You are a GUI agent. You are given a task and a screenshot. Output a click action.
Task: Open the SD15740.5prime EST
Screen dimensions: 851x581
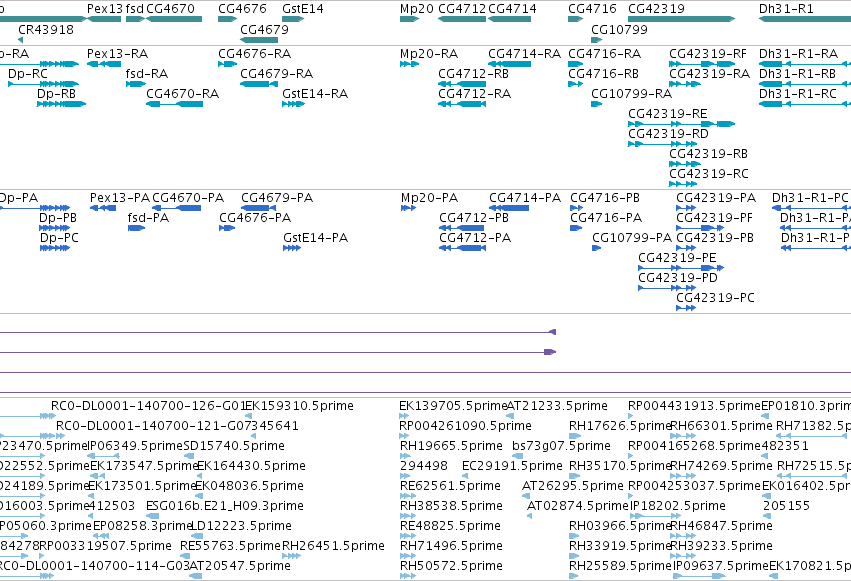pyautogui.click(x=189, y=456)
